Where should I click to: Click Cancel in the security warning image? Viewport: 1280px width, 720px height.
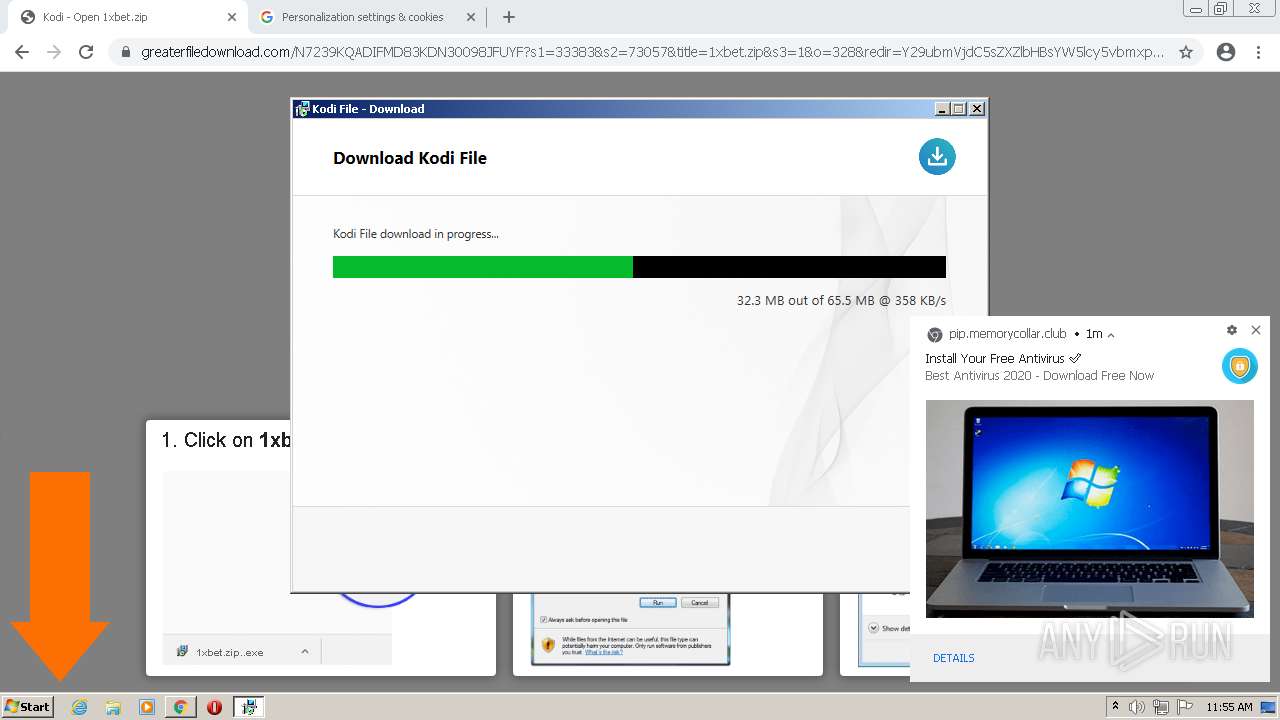(699, 602)
